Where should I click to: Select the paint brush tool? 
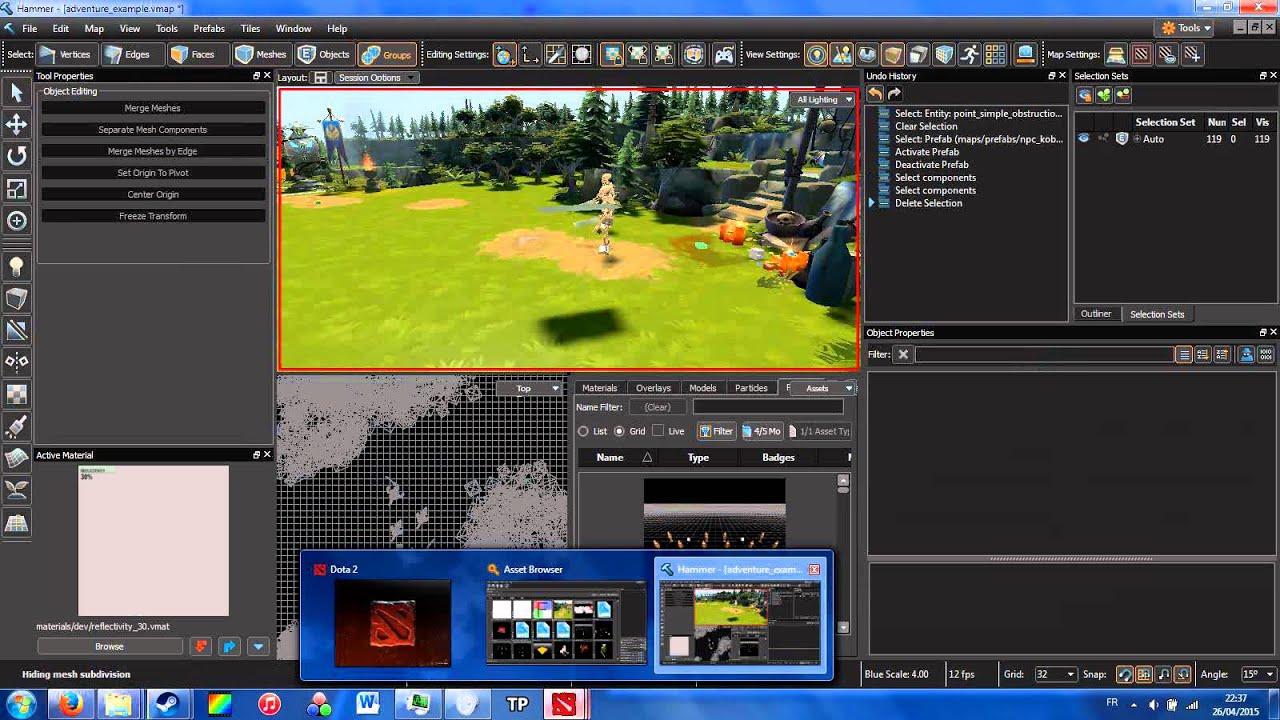click(x=17, y=427)
